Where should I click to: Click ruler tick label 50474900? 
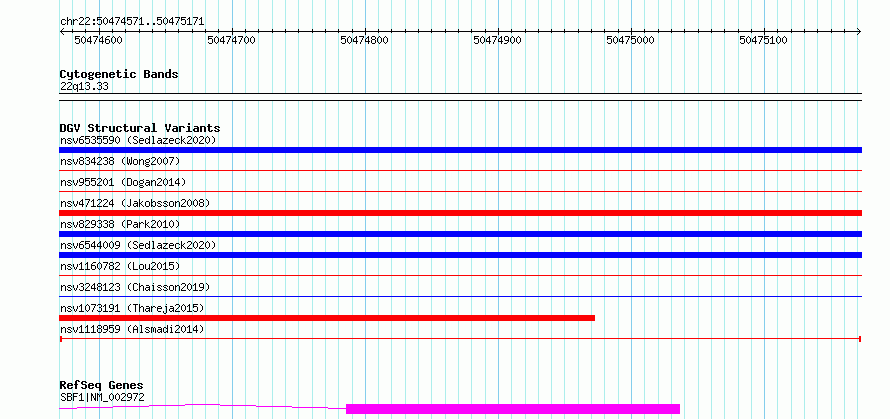tap(497, 40)
